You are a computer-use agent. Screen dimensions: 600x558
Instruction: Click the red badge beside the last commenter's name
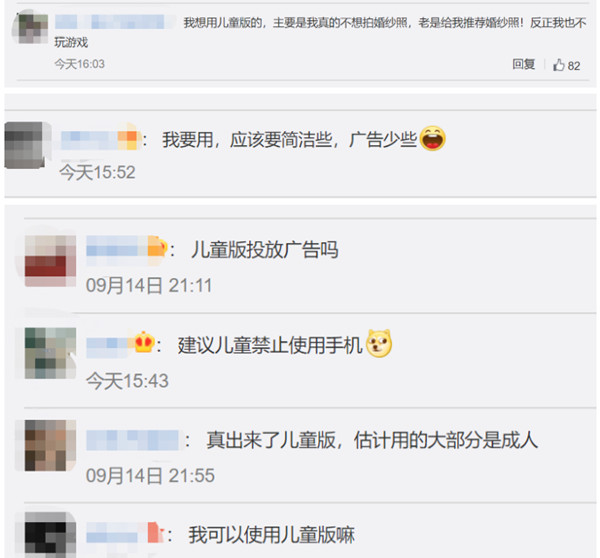[x=155, y=533]
